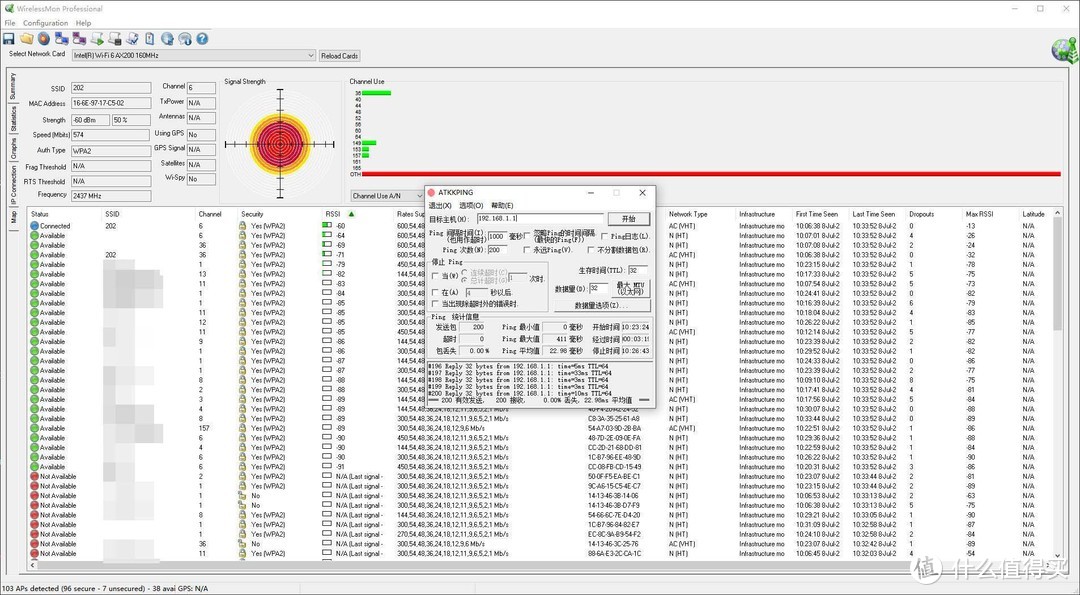The image size is (1080, 595).
Task: Toggle the Ping log (Ping日志) checkbox
Action: coord(605,236)
